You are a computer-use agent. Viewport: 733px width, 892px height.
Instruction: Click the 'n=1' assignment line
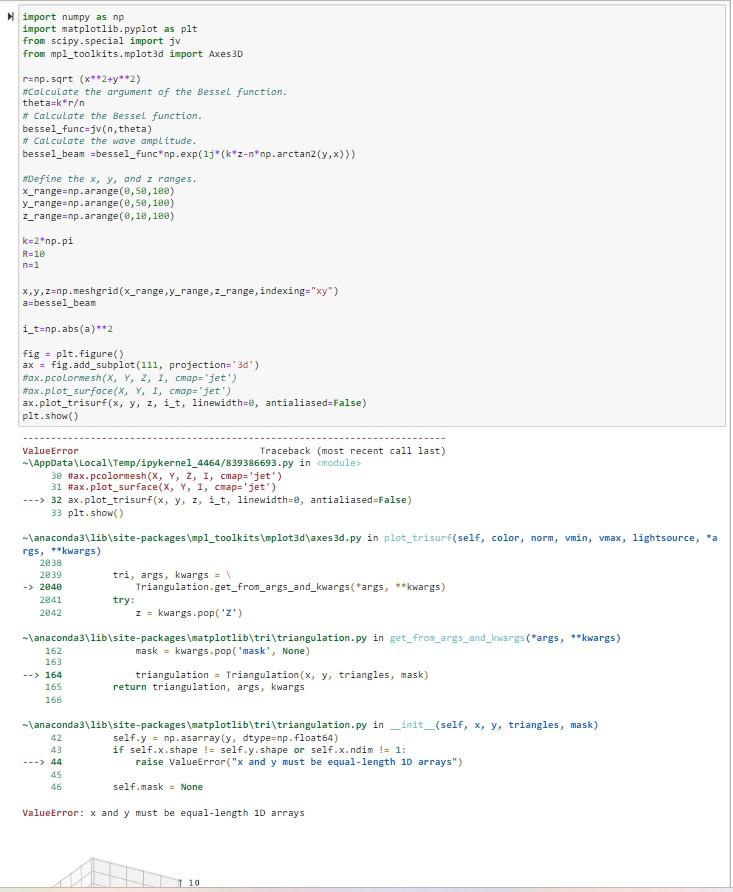pos(31,265)
